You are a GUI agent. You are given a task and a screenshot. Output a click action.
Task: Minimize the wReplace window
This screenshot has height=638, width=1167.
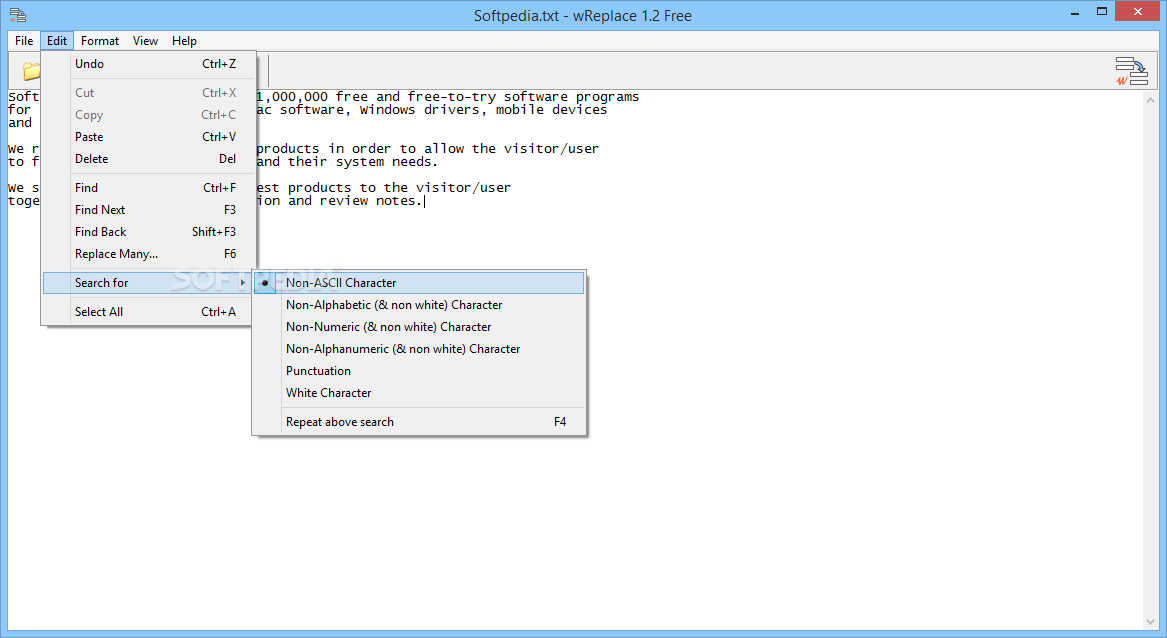click(1075, 13)
